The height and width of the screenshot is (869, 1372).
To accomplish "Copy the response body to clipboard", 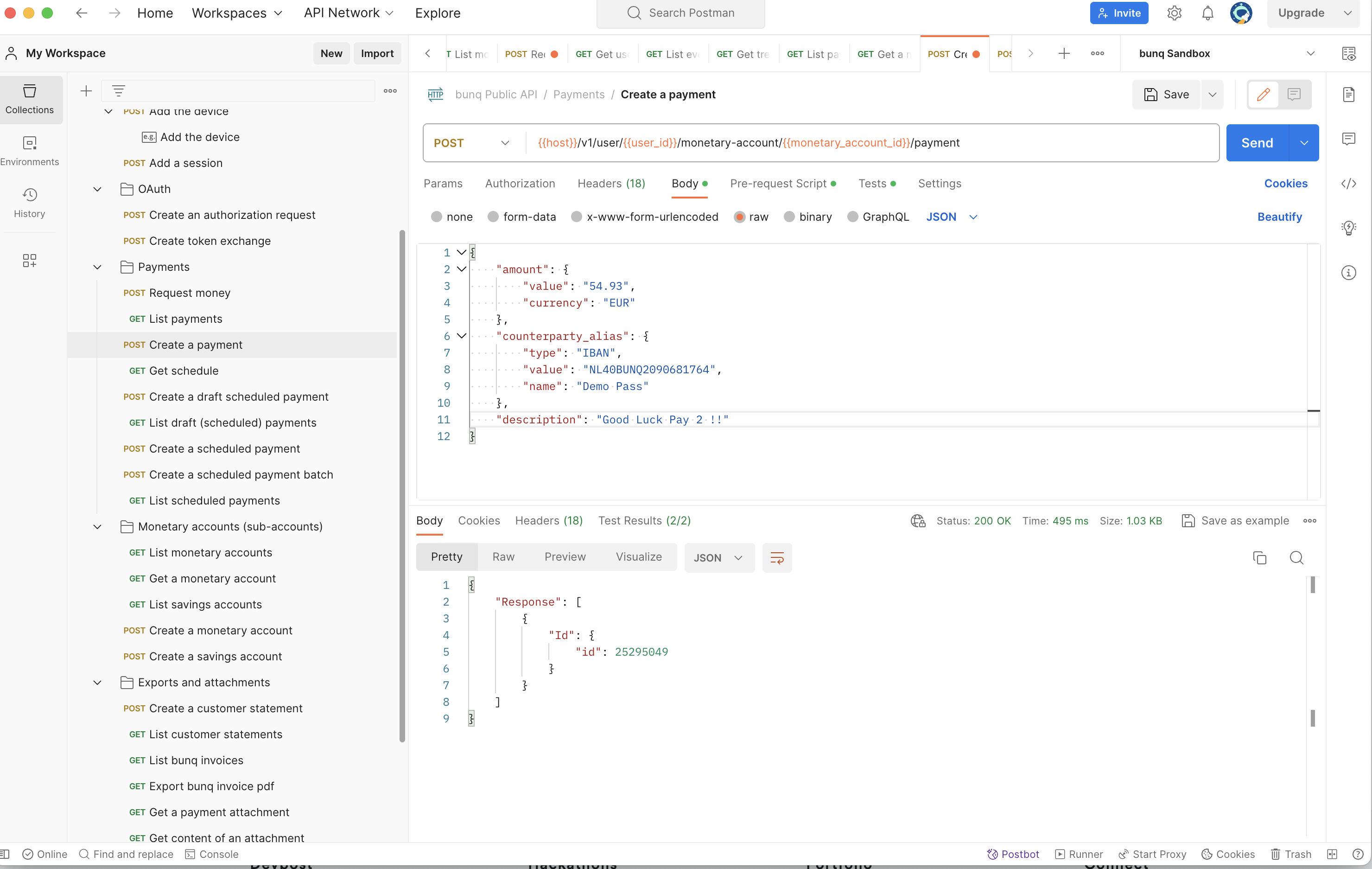I will [x=1259, y=558].
